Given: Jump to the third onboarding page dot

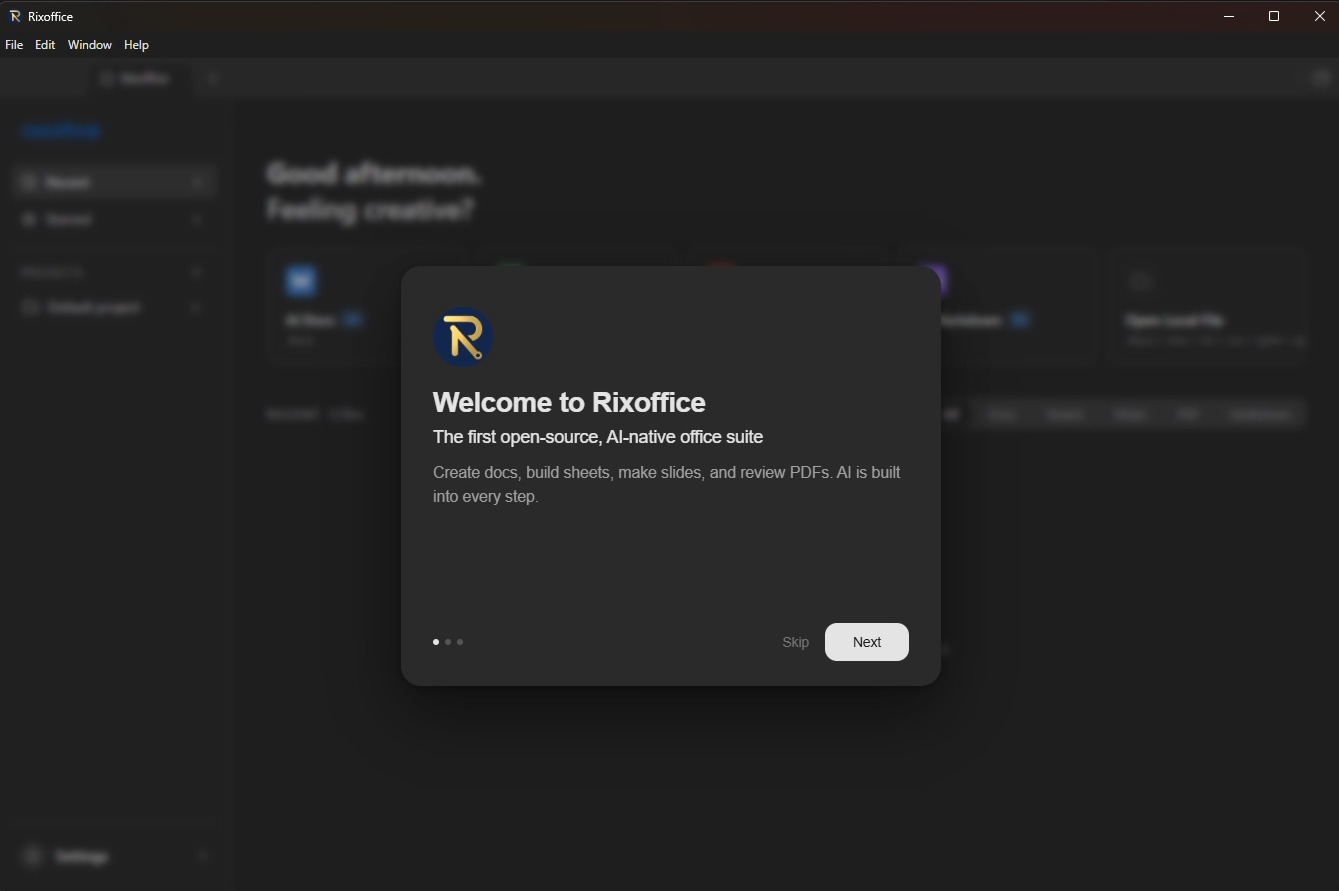Looking at the screenshot, I should (x=460, y=642).
